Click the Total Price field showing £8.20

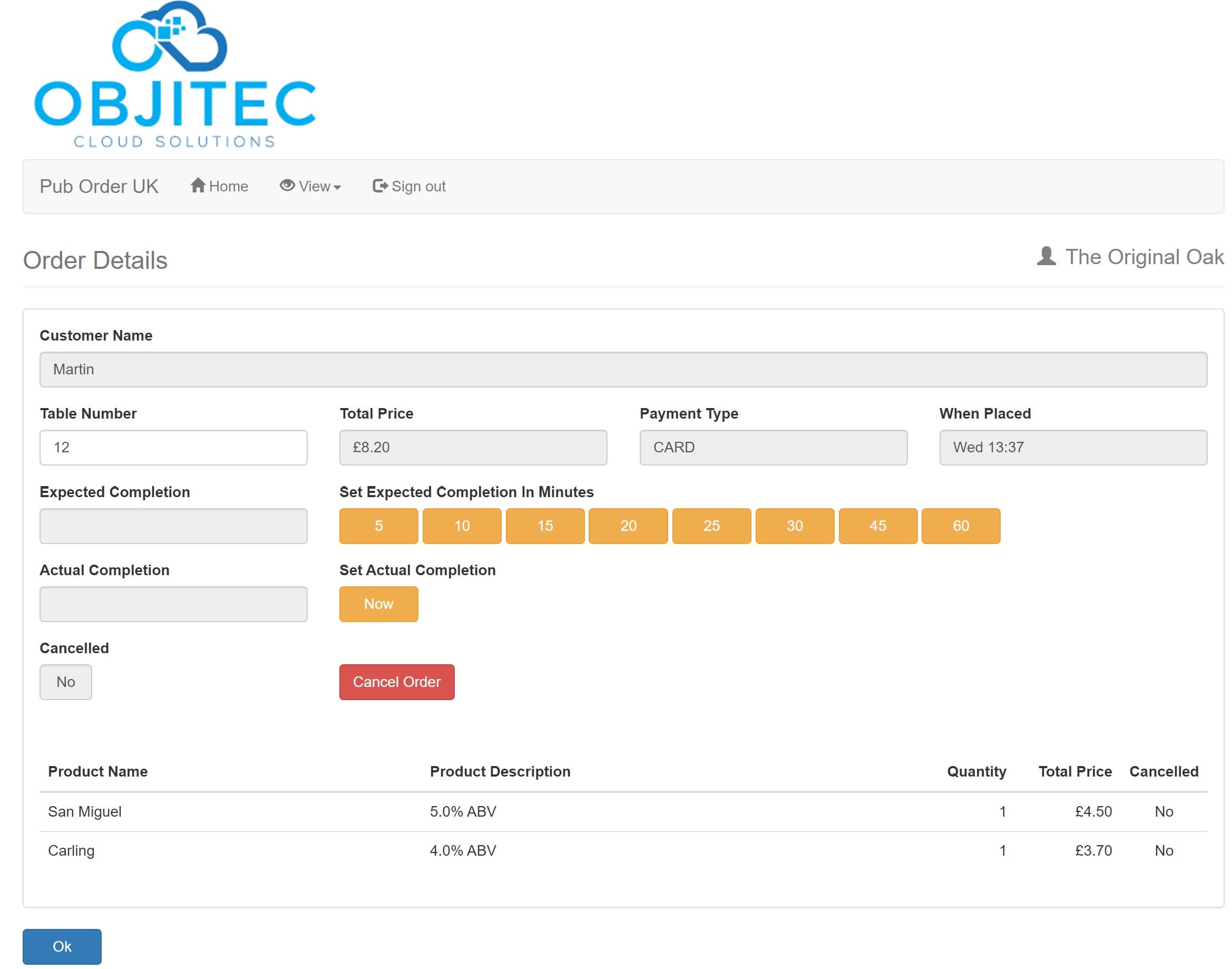[473, 448]
